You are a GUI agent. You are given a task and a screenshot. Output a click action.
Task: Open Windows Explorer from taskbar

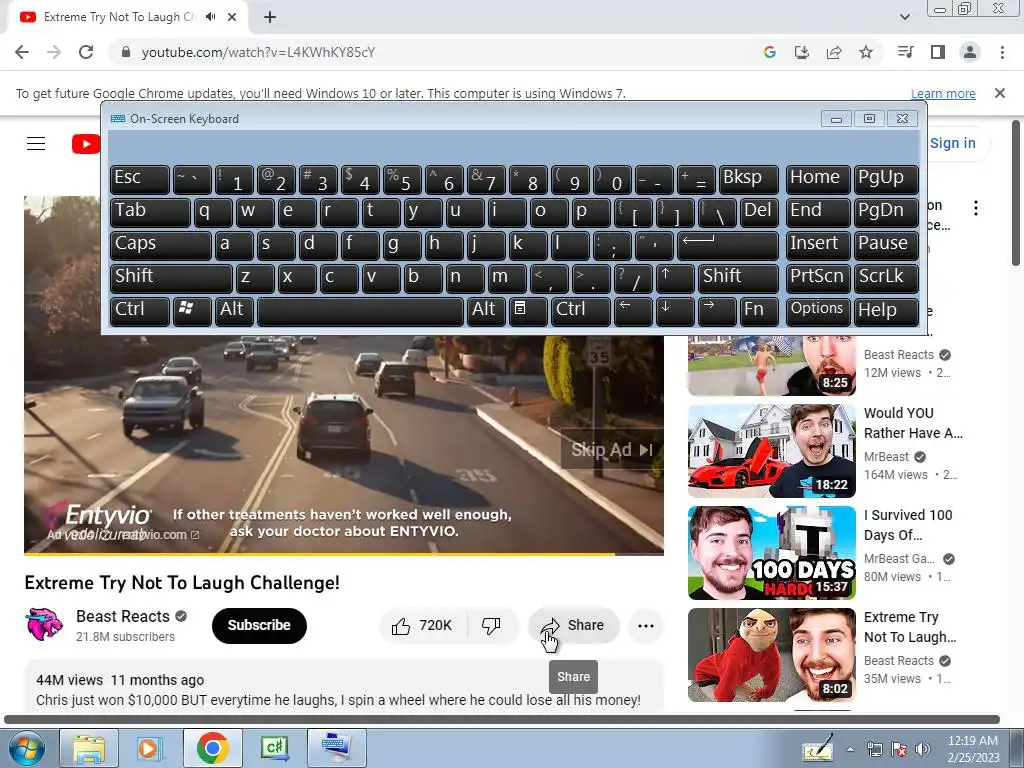(x=89, y=748)
